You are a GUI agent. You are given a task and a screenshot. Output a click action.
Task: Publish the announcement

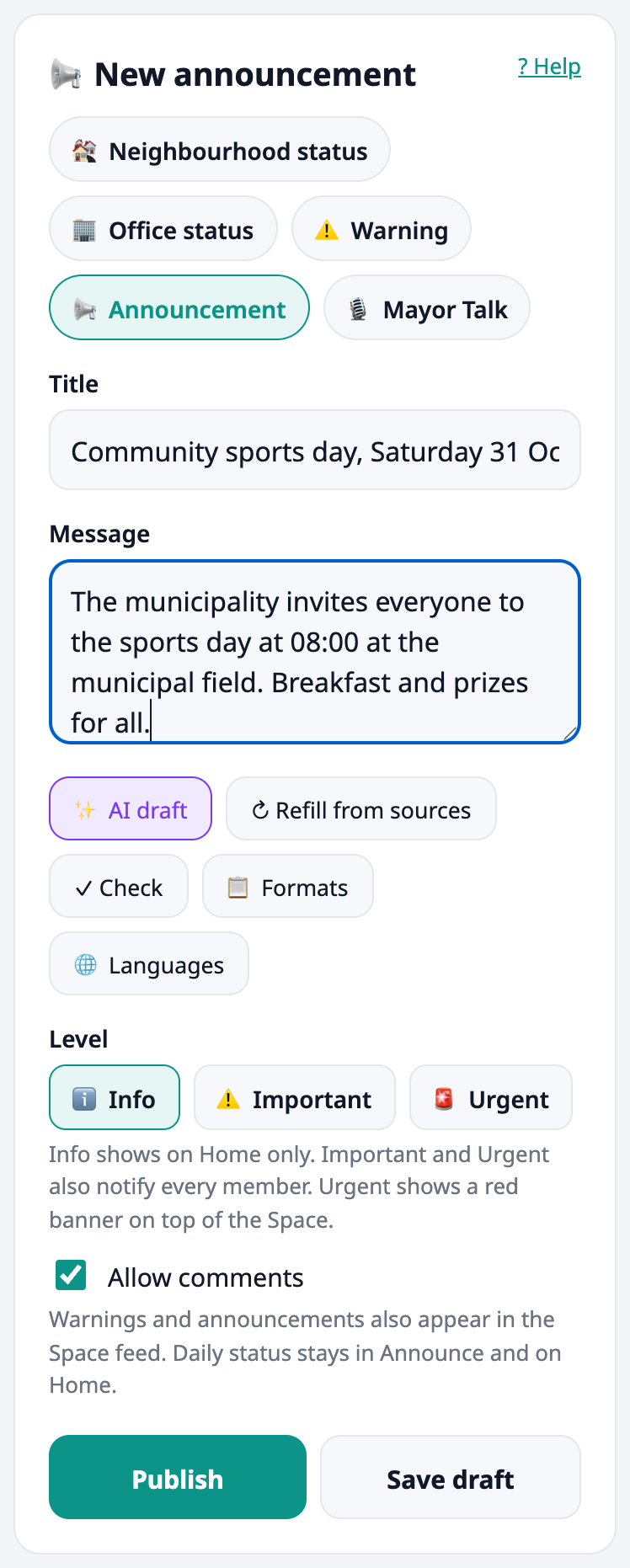click(x=178, y=1478)
